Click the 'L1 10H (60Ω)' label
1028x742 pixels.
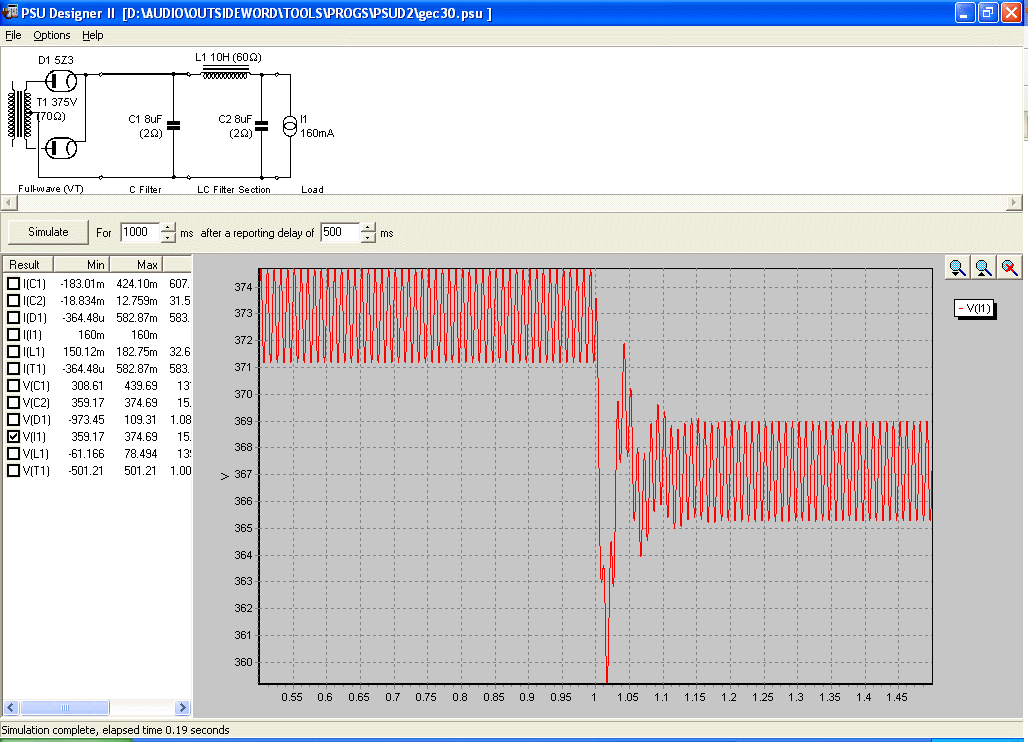click(228, 57)
